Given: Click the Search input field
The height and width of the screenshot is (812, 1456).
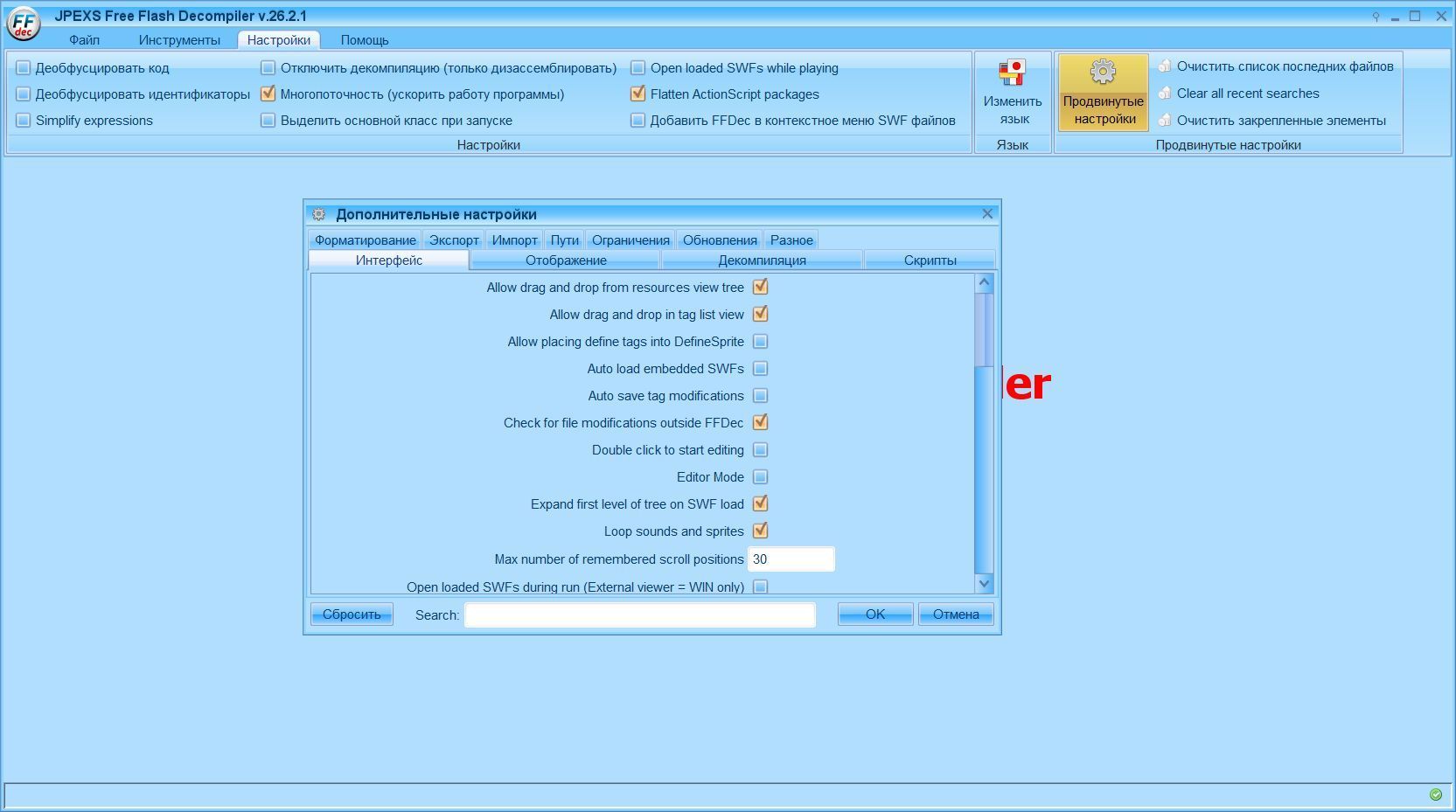Looking at the screenshot, I should [640, 614].
